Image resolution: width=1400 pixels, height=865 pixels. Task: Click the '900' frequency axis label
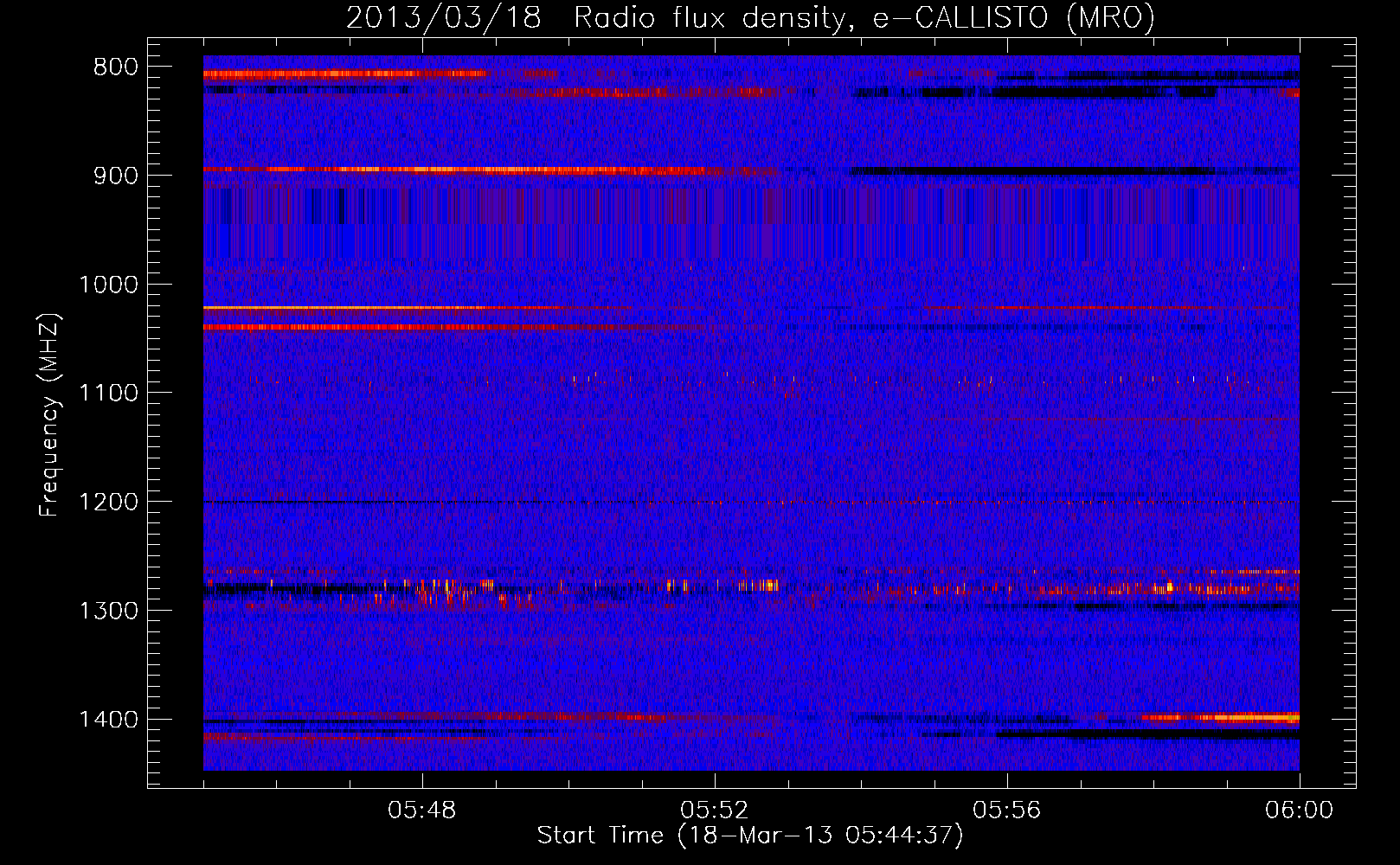[115, 176]
